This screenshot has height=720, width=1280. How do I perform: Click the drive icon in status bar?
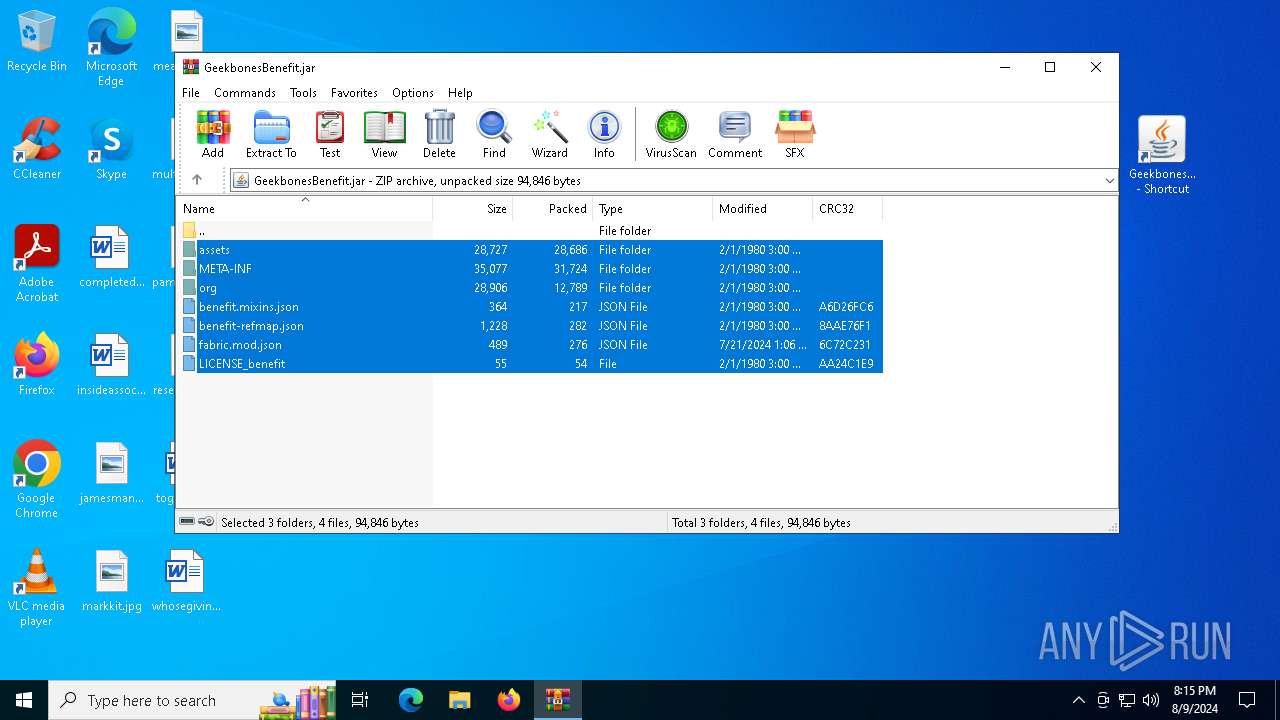pyautogui.click(x=187, y=522)
